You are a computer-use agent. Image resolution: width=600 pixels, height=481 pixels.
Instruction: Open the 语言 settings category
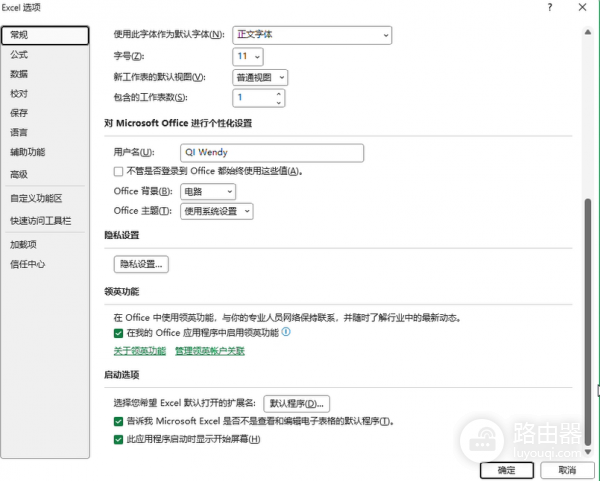point(19,132)
